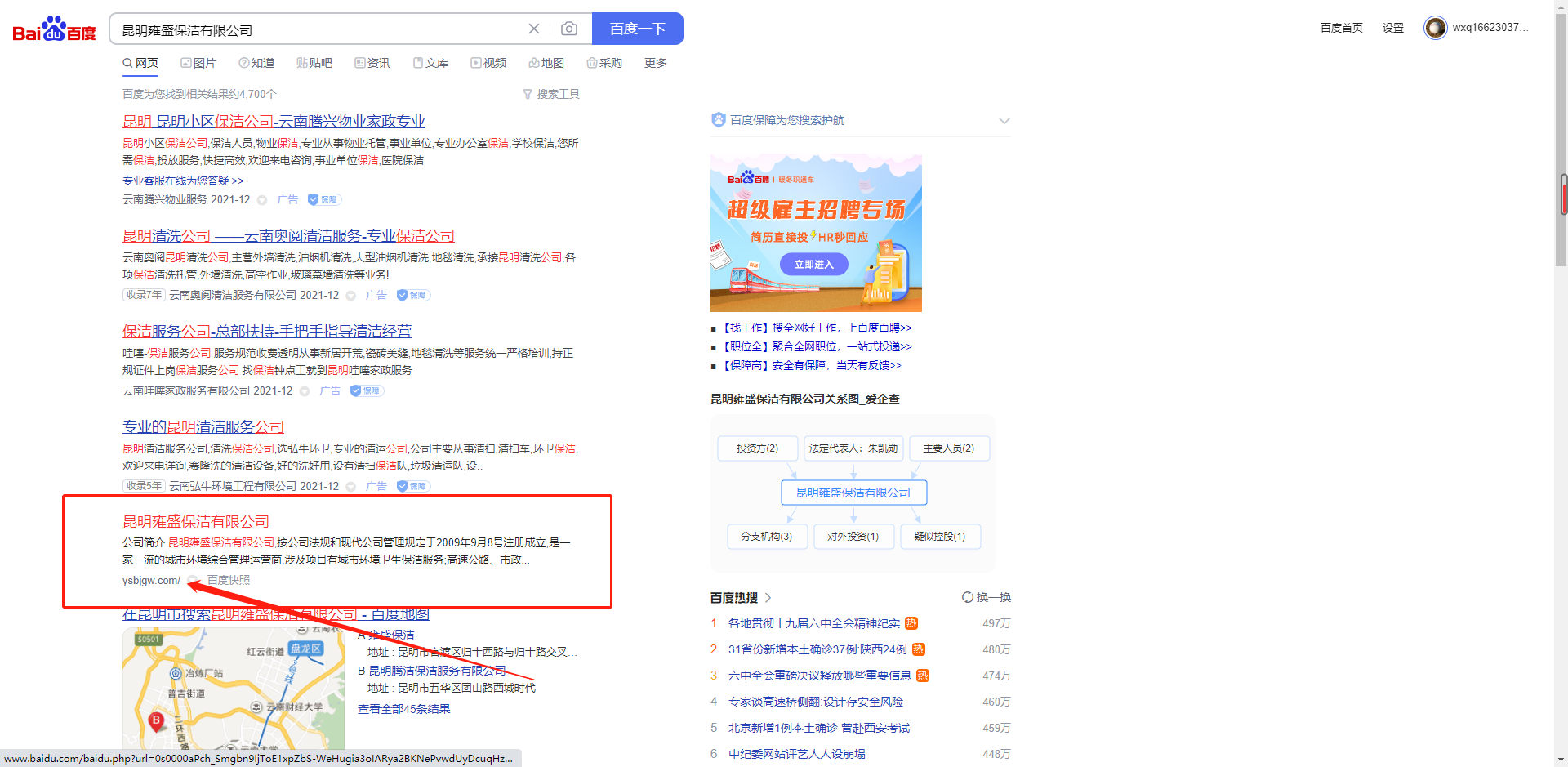
Task: Open the wxq16623037 account name
Action: [x=1490, y=28]
